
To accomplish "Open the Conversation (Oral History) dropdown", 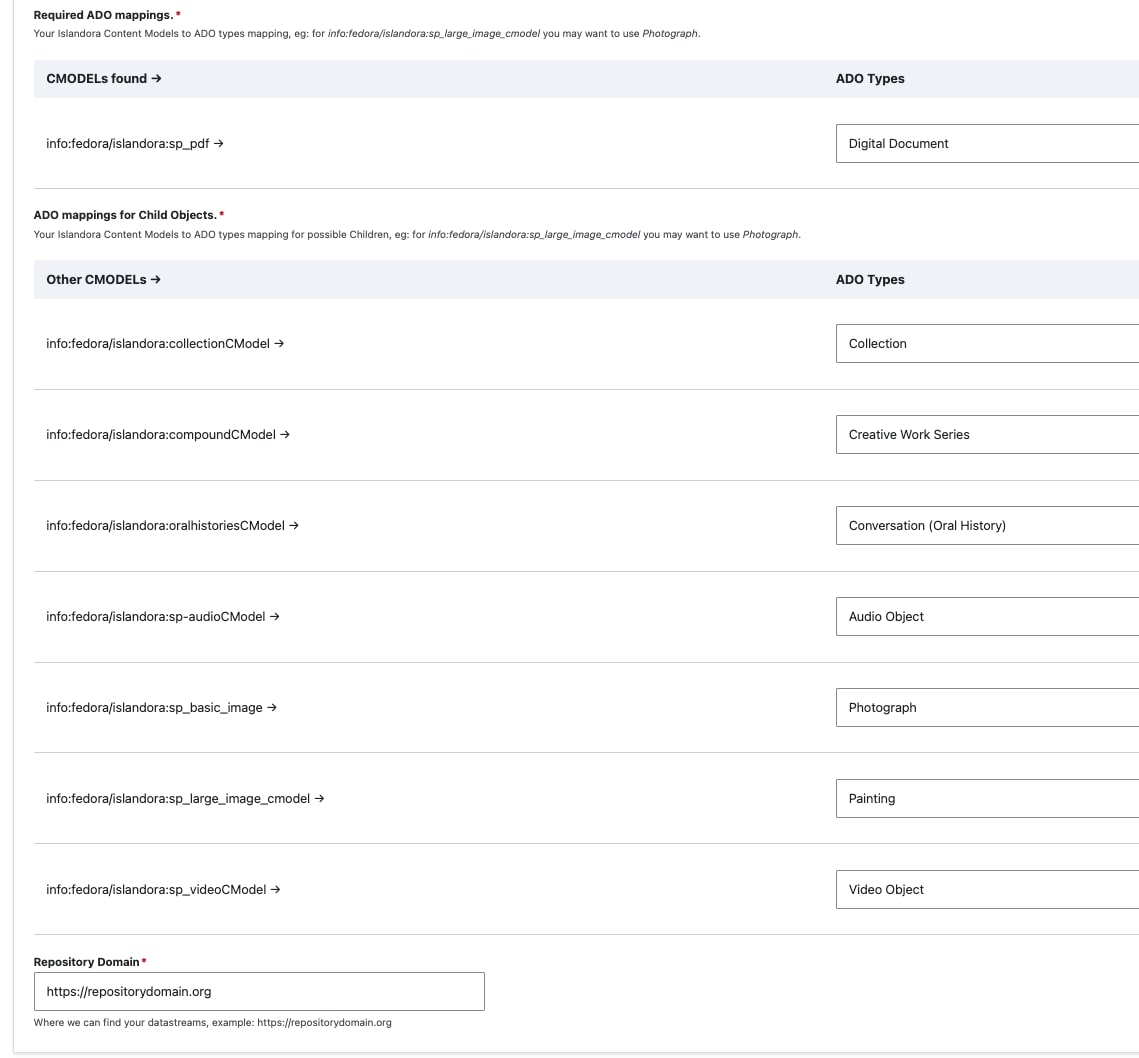I will point(985,525).
